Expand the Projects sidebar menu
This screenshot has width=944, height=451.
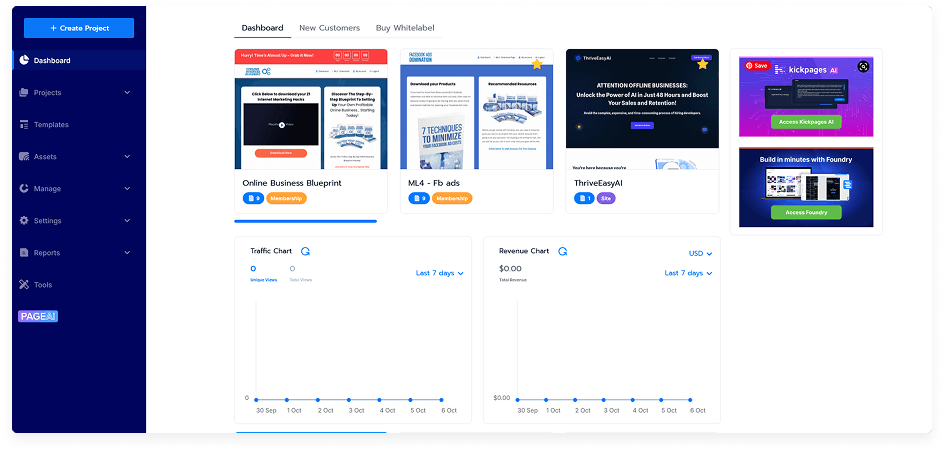tap(127, 93)
